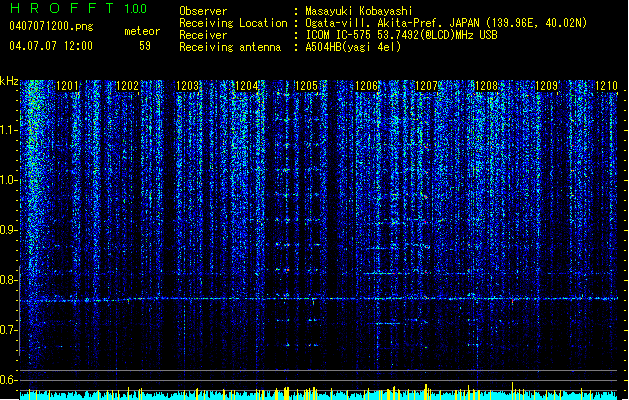Click the 1203 time marker
This screenshot has width=629, height=400.
[x=187, y=86]
